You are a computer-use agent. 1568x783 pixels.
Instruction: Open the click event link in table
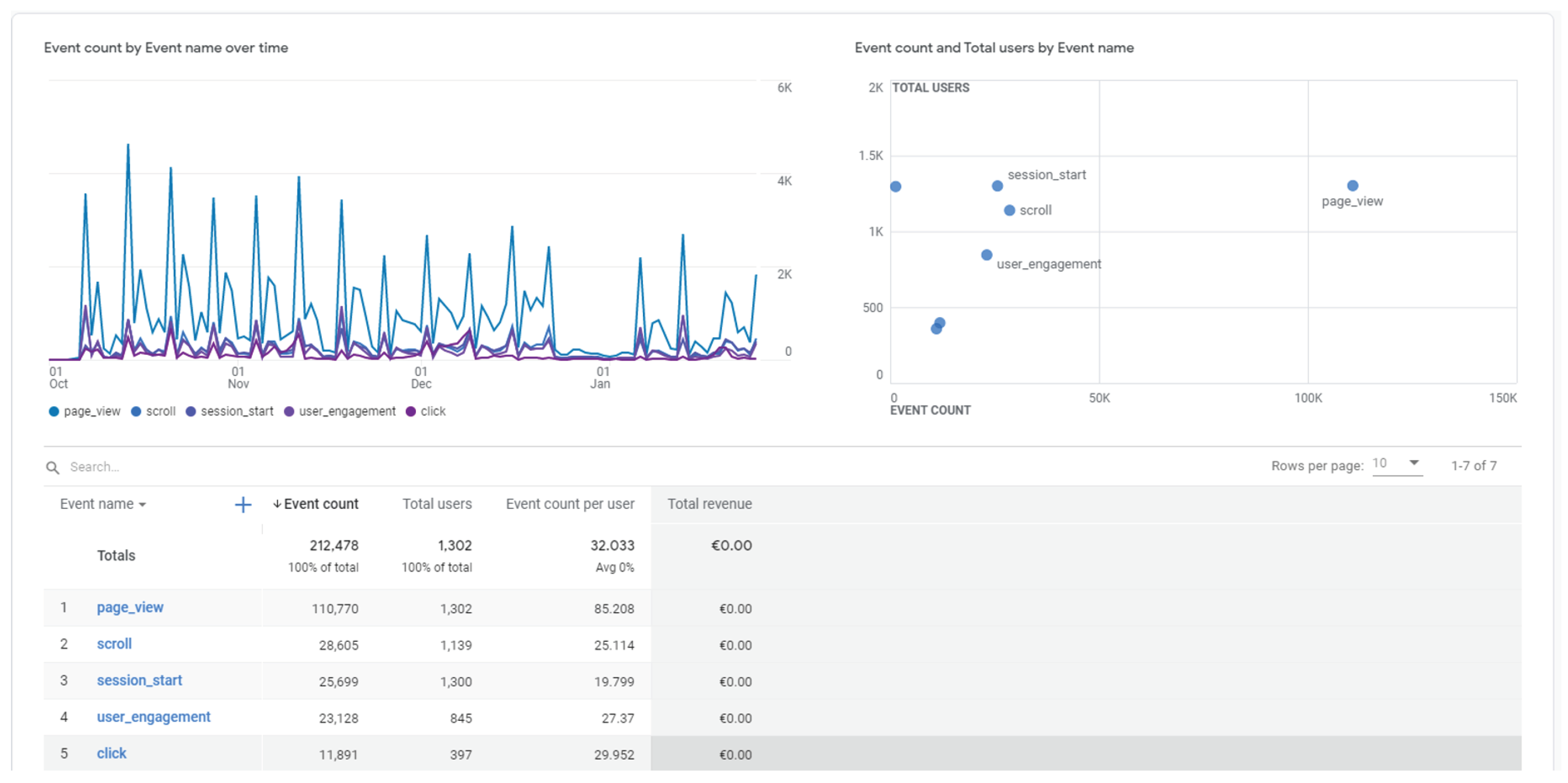click(x=111, y=754)
